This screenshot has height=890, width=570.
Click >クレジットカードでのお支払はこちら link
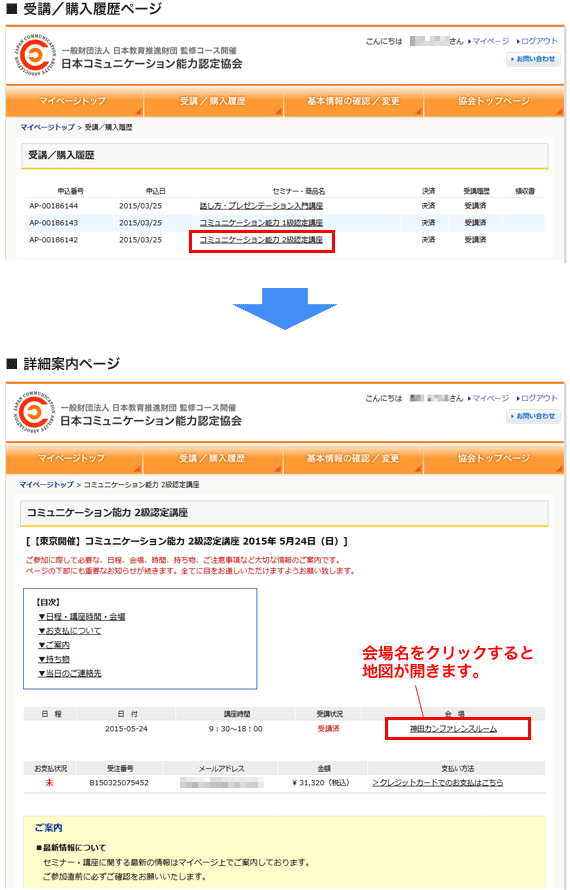438,782
